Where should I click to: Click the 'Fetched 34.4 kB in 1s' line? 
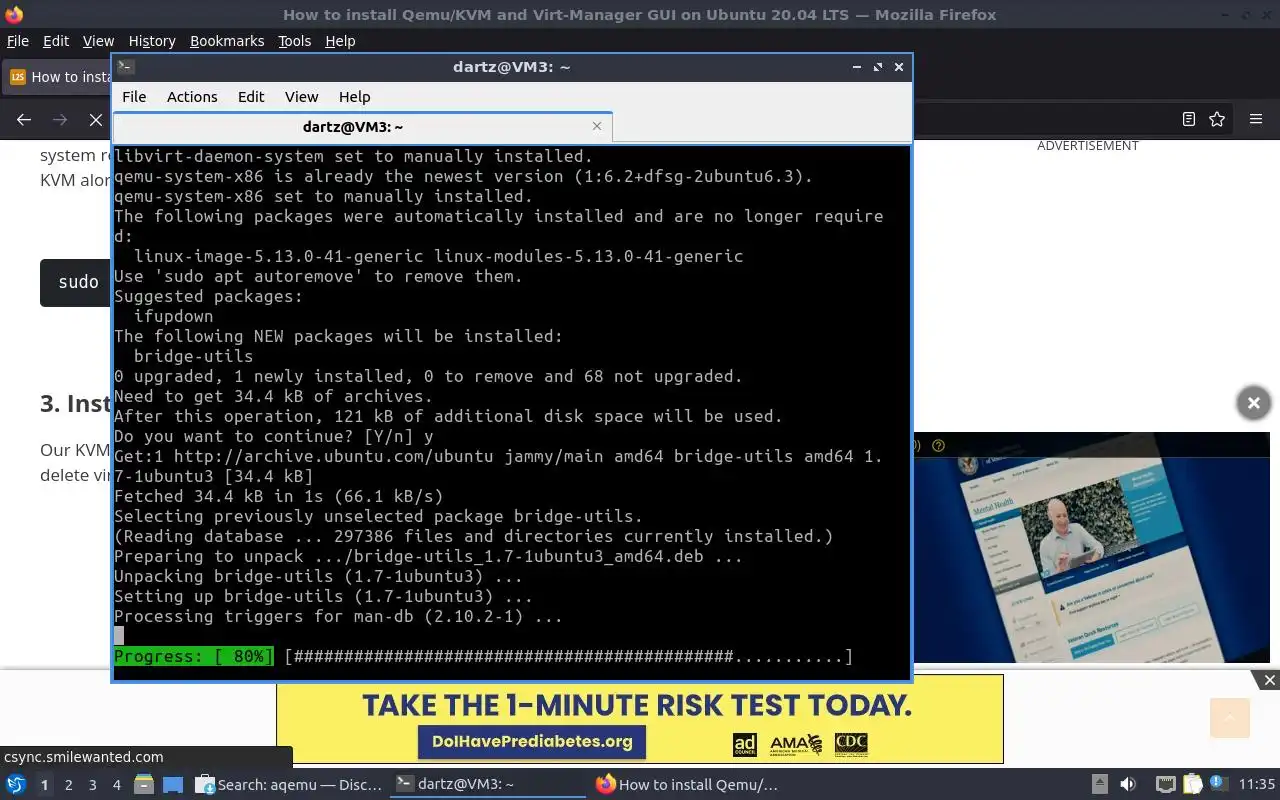pyautogui.click(x=278, y=496)
